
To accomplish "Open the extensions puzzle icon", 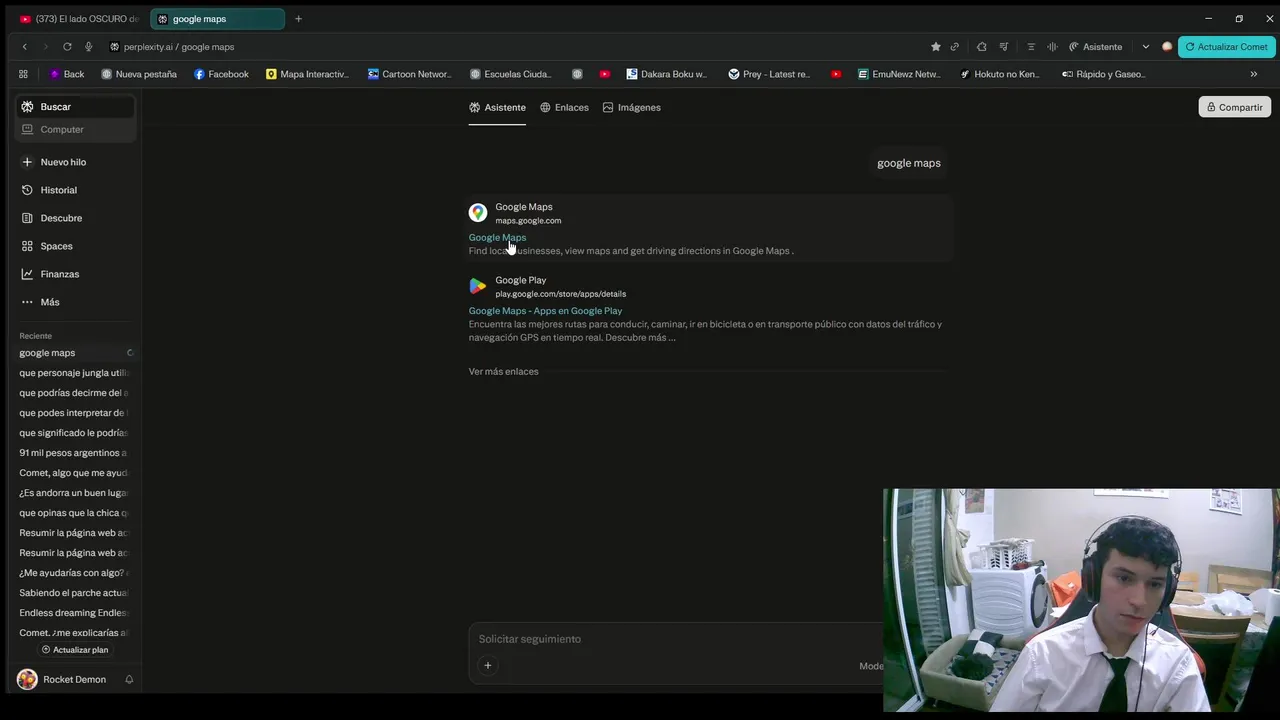I will (x=982, y=47).
